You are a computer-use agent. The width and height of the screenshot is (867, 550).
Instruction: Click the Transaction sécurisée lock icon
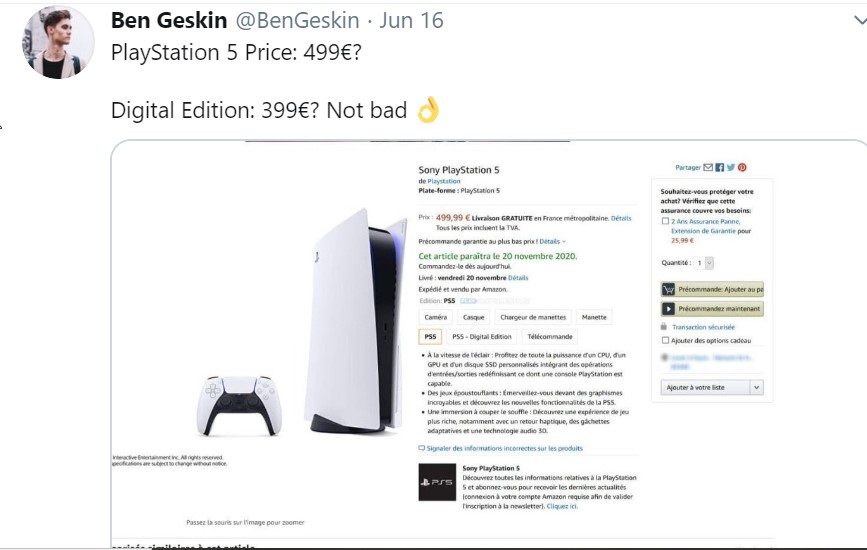pyautogui.click(x=664, y=327)
